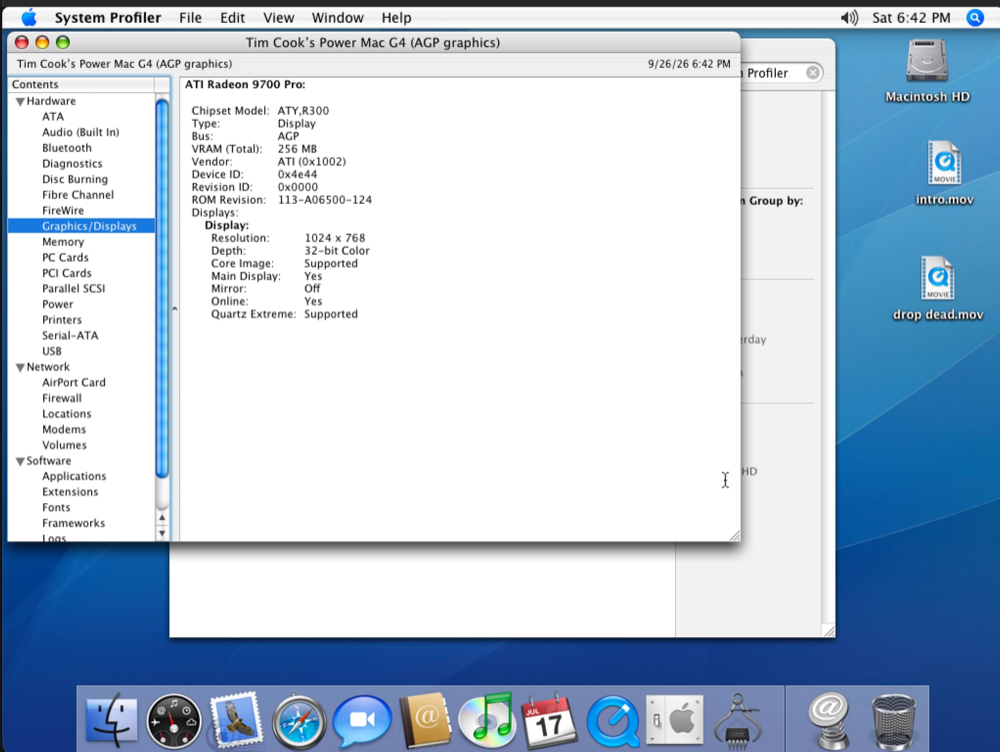
Task: Click the Contents list scrollbar thumb
Action: 162,288
